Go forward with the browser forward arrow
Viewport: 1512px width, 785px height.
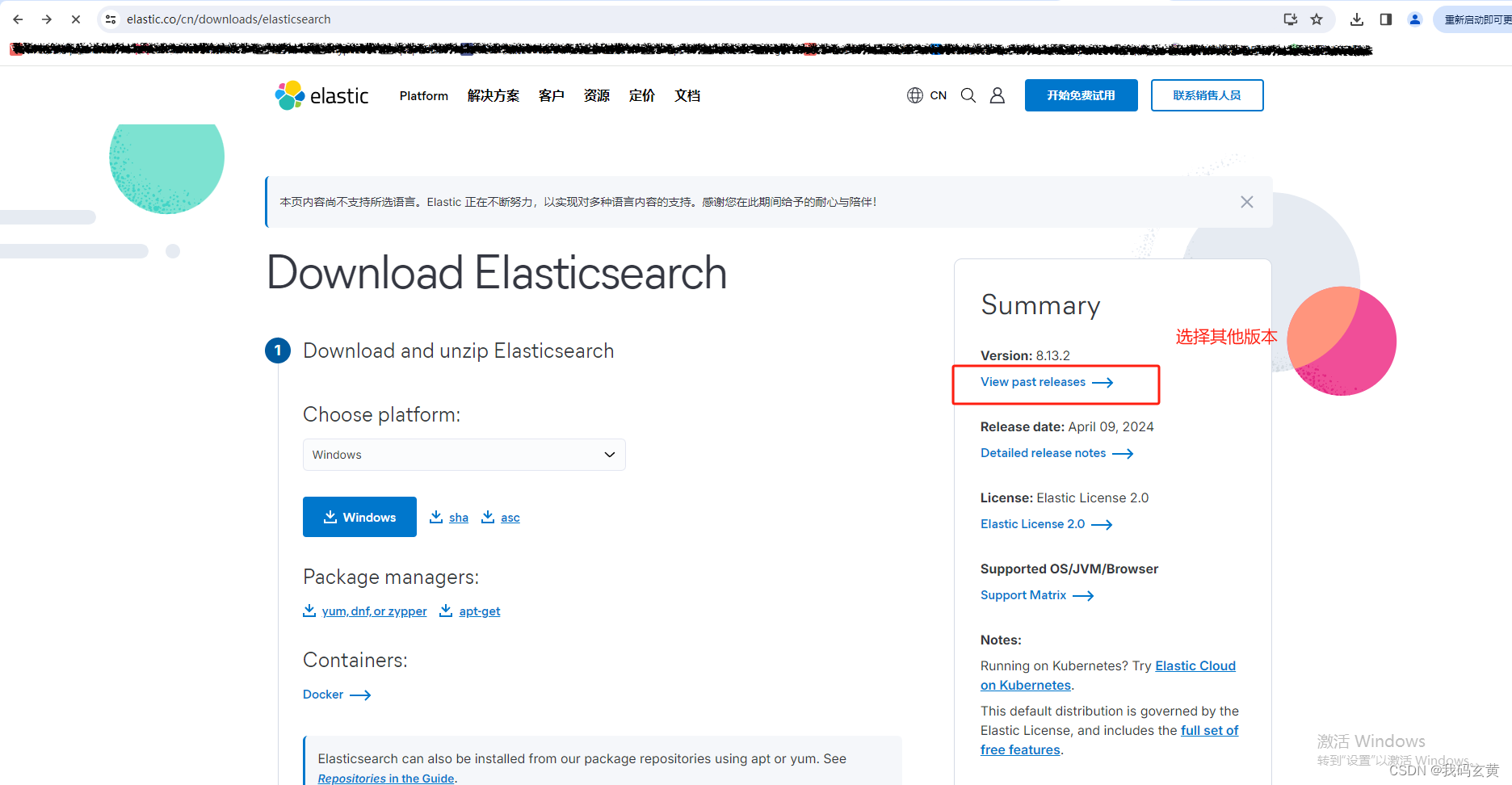click(x=47, y=19)
